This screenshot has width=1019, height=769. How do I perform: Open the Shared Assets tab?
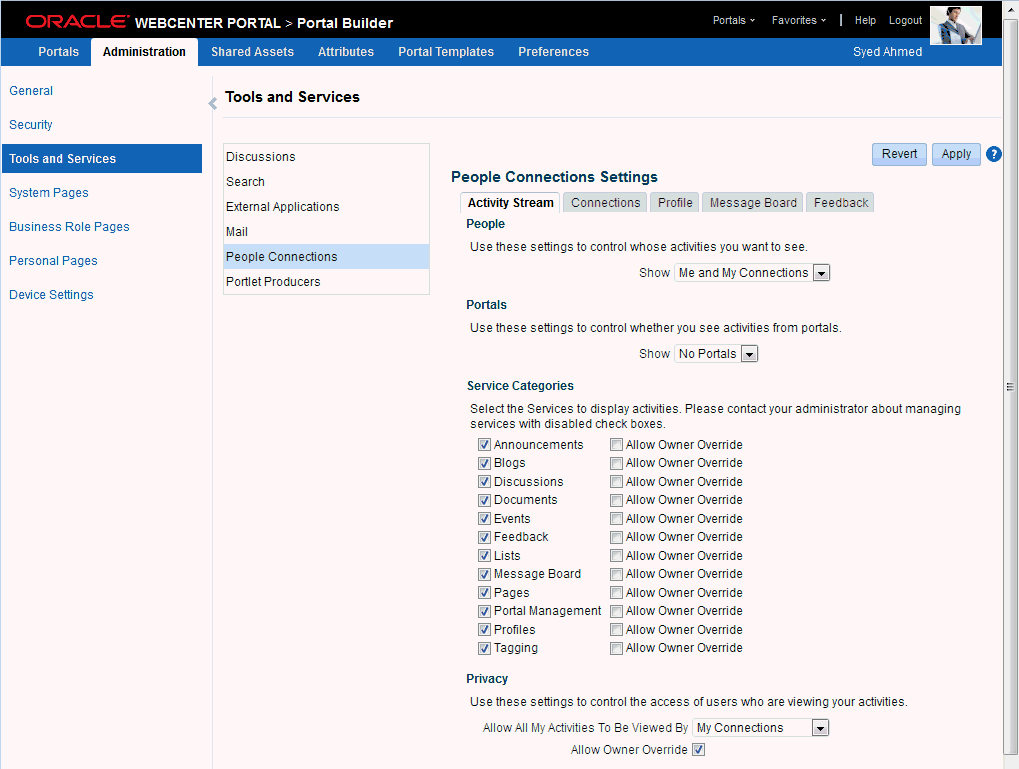[x=252, y=52]
